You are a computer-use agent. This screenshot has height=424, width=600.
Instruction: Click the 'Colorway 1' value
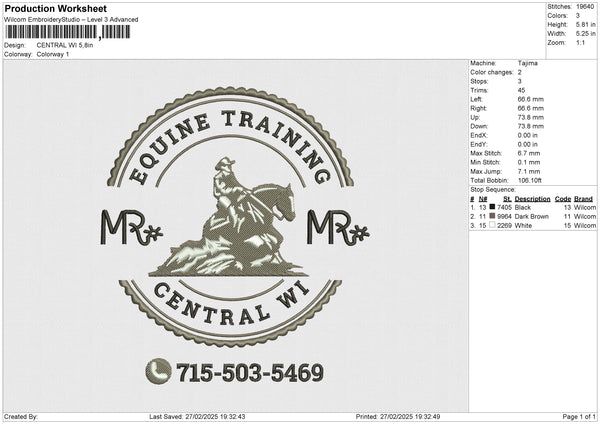point(53,54)
